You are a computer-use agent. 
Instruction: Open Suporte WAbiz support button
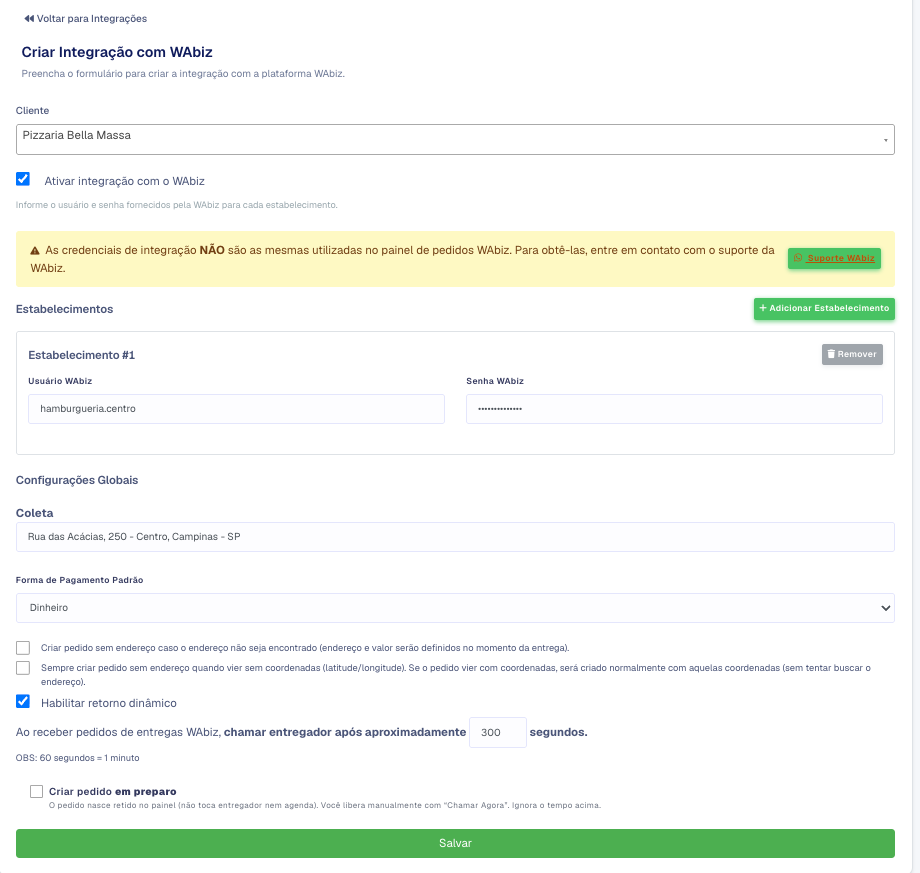coord(834,258)
